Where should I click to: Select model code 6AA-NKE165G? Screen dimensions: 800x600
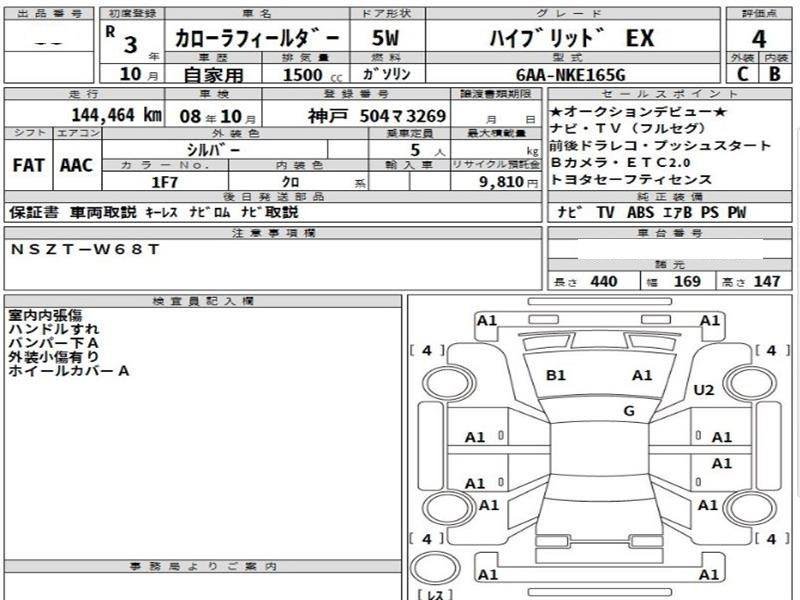(x=570, y=75)
